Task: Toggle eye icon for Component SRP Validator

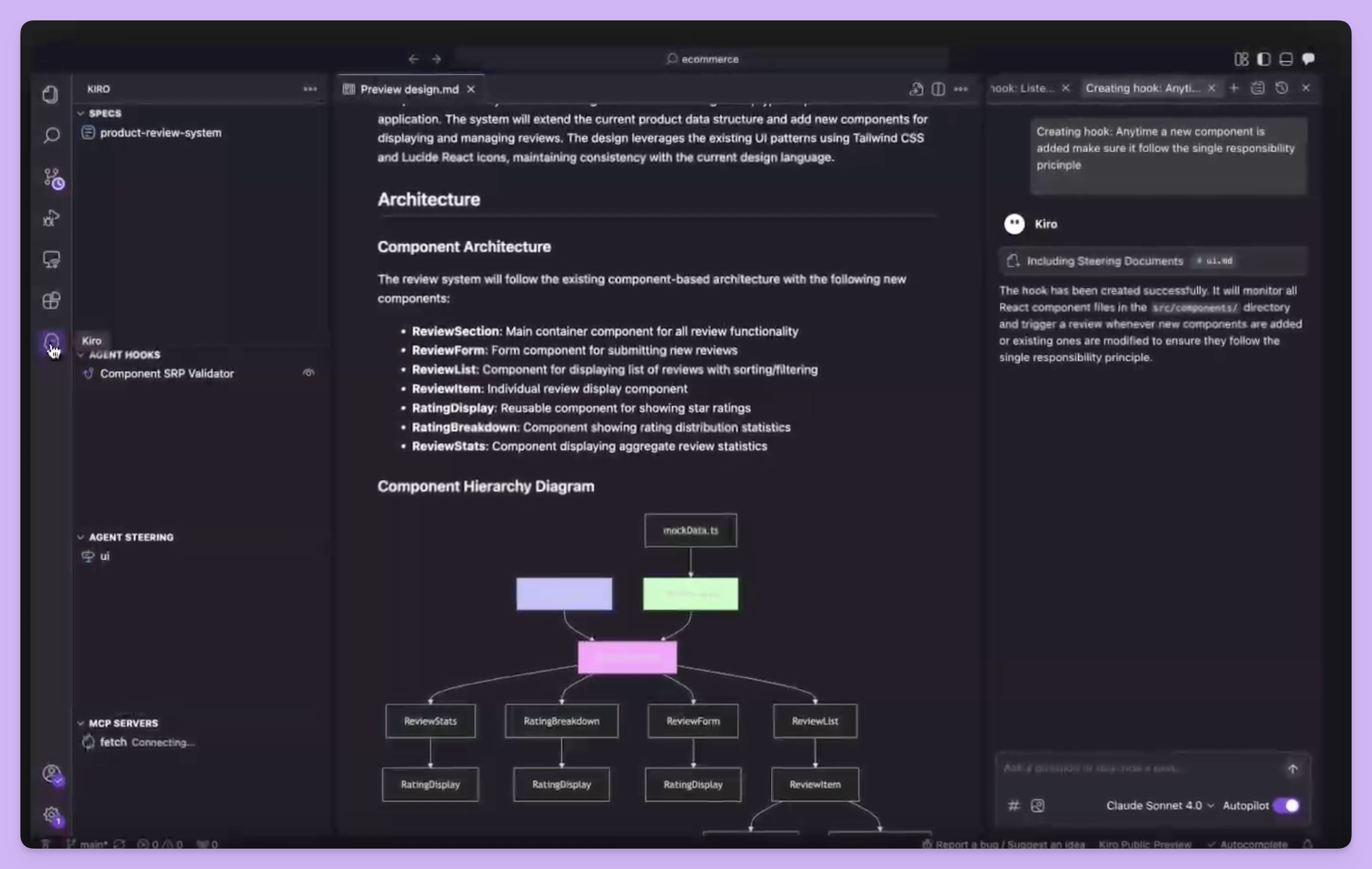Action: pyautogui.click(x=308, y=373)
